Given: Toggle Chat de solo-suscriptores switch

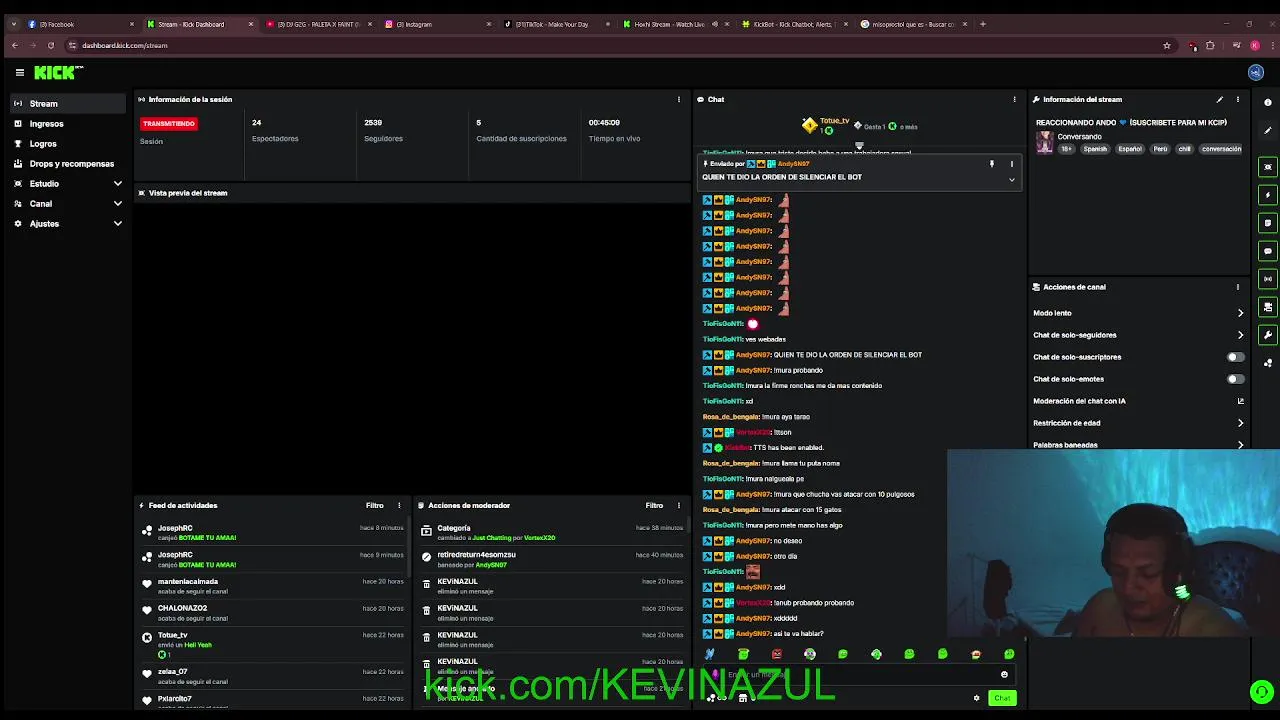Looking at the screenshot, I should [1236, 357].
